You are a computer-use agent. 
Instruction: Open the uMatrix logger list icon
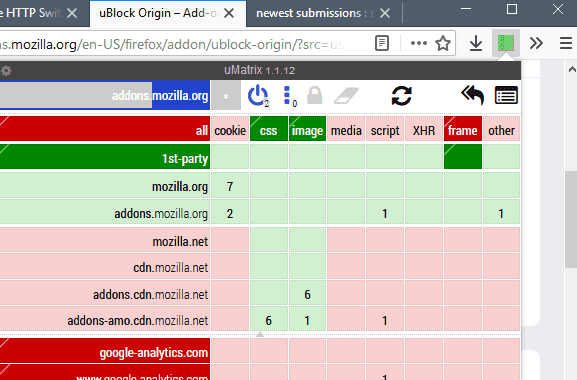click(506, 96)
